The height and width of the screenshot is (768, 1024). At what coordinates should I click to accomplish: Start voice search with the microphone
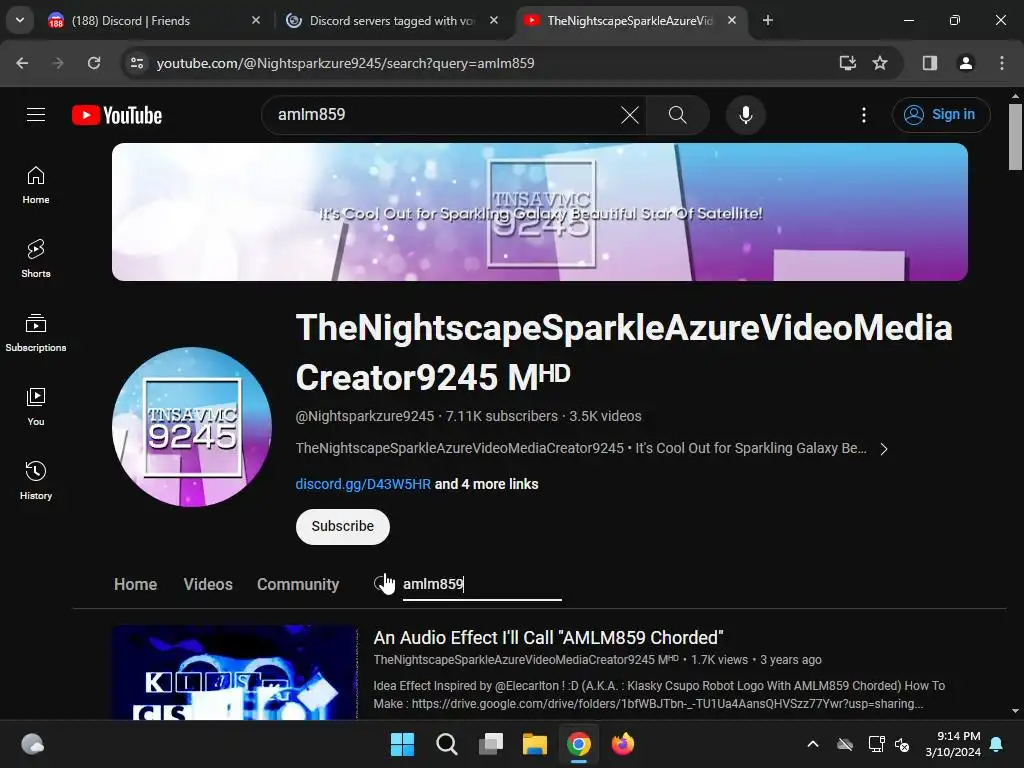(745, 115)
